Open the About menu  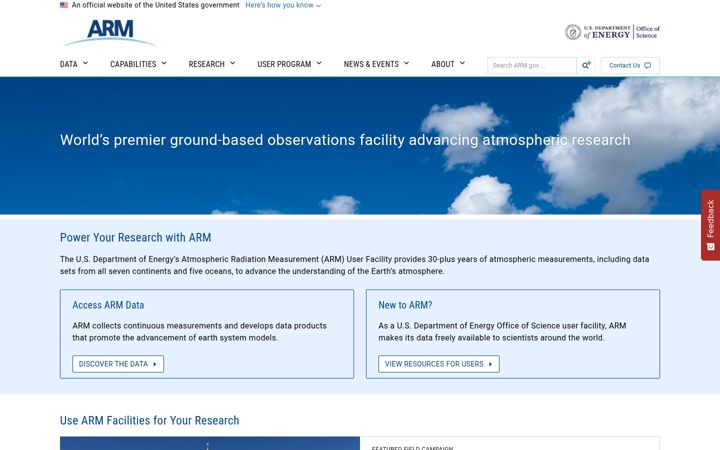coord(448,64)
